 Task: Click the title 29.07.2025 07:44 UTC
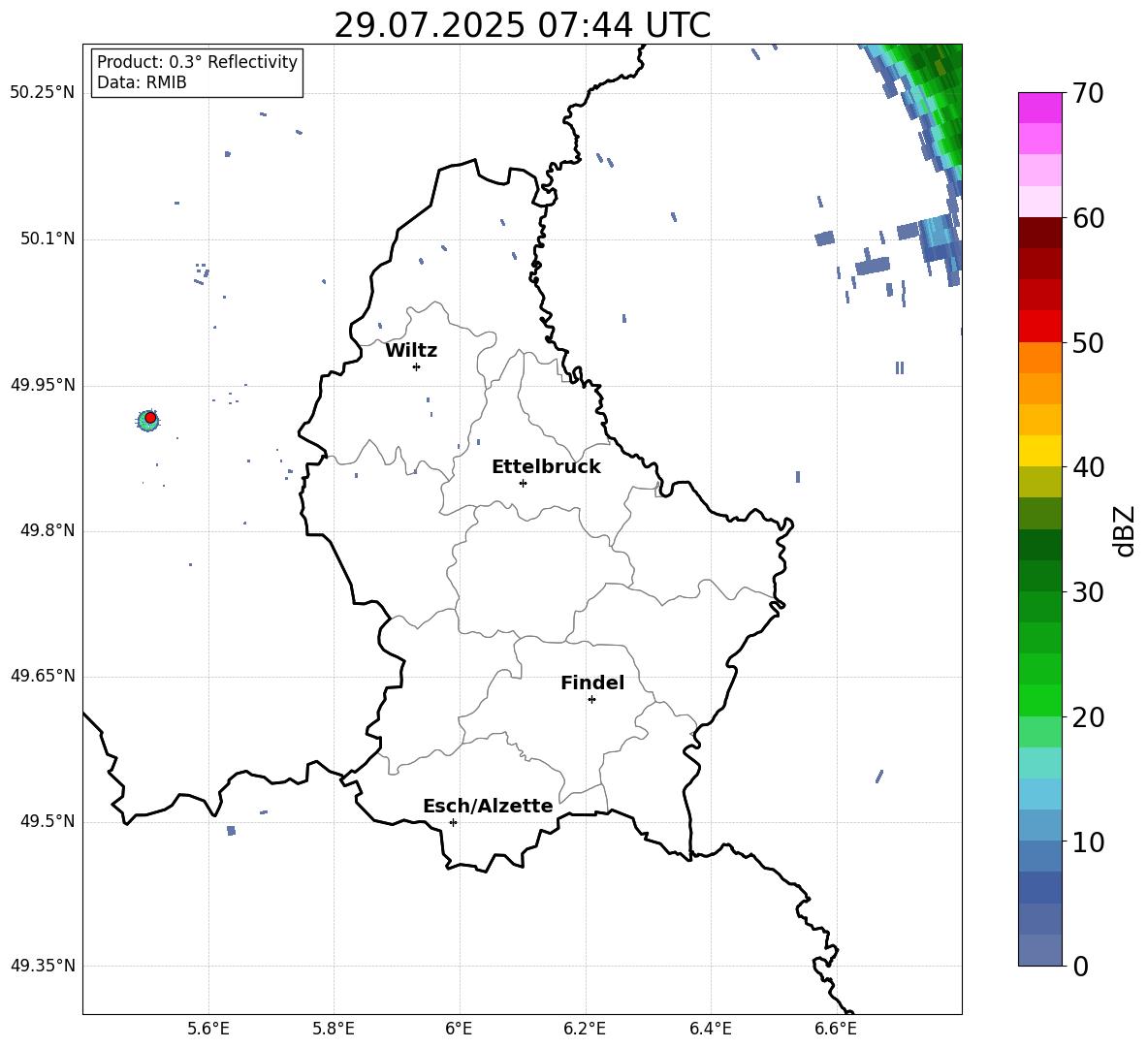tap(522, 25)
